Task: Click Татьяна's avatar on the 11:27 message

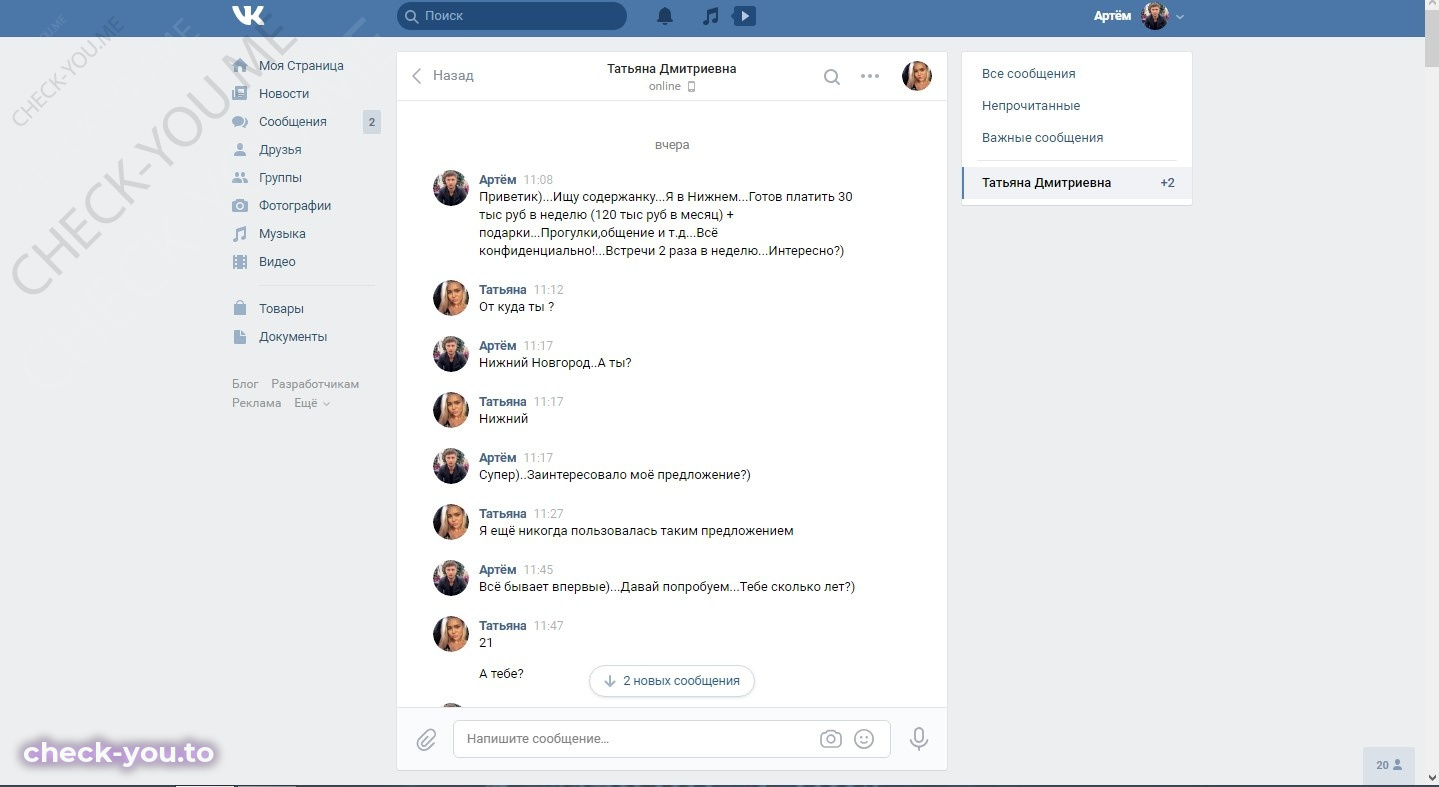Action: coord(451,522)
